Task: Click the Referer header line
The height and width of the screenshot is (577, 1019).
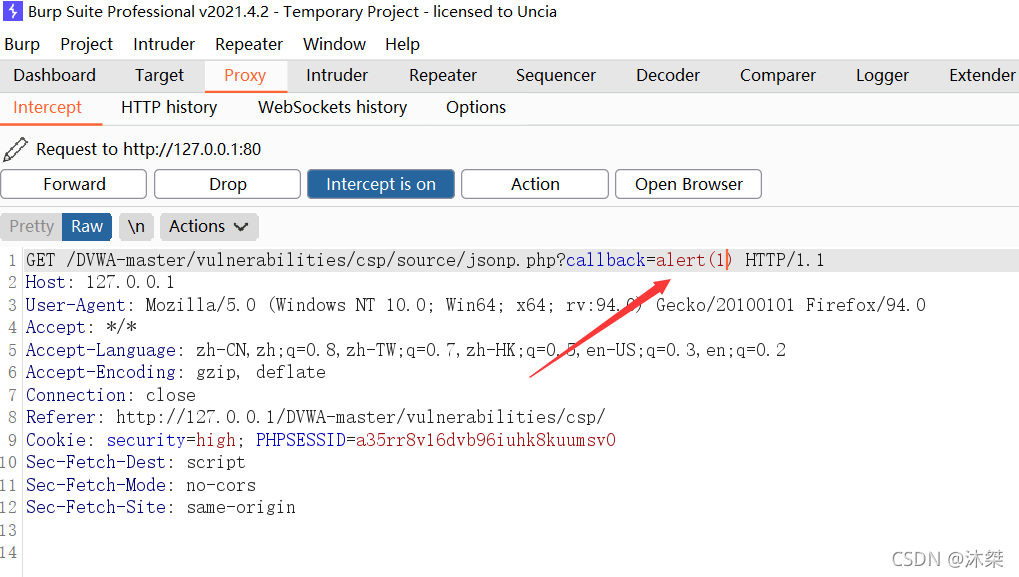Action: coord(316,417)
